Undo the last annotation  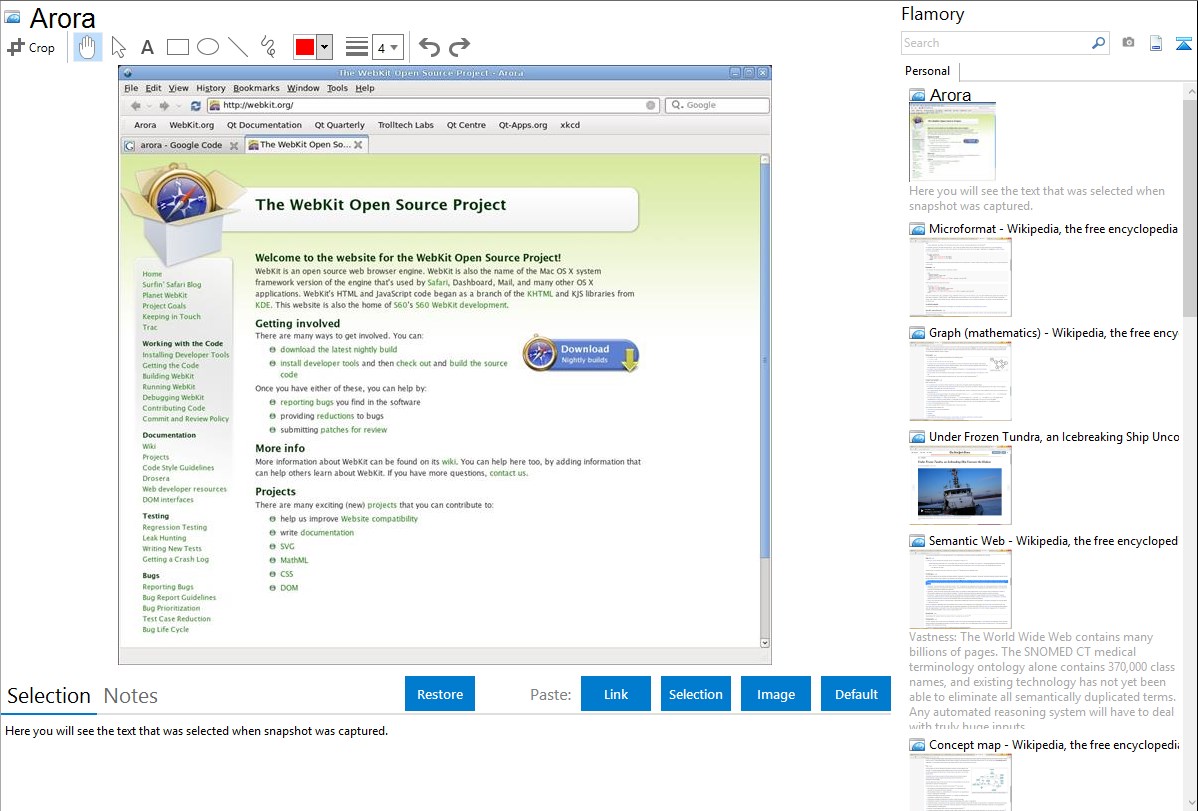click(429, 47)
